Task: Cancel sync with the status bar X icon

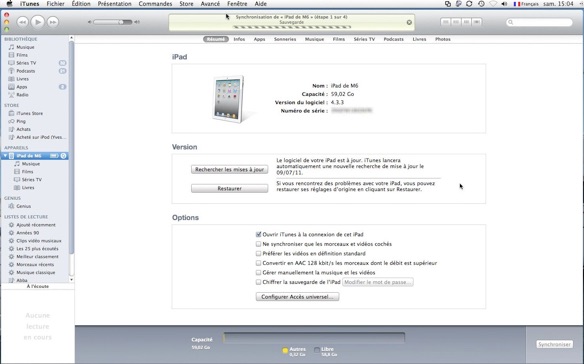Action: click(409, 22)
